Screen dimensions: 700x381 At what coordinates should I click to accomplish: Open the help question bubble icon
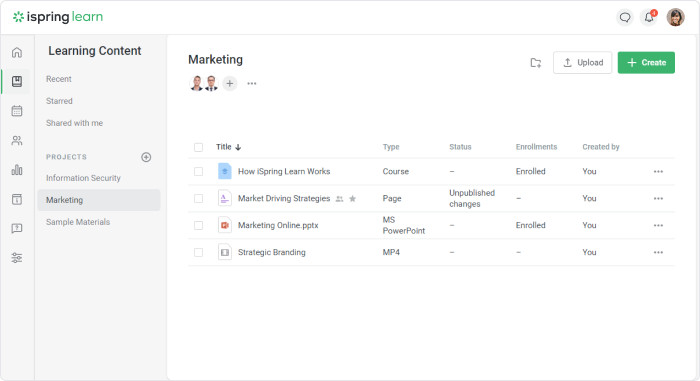(17, 229)
